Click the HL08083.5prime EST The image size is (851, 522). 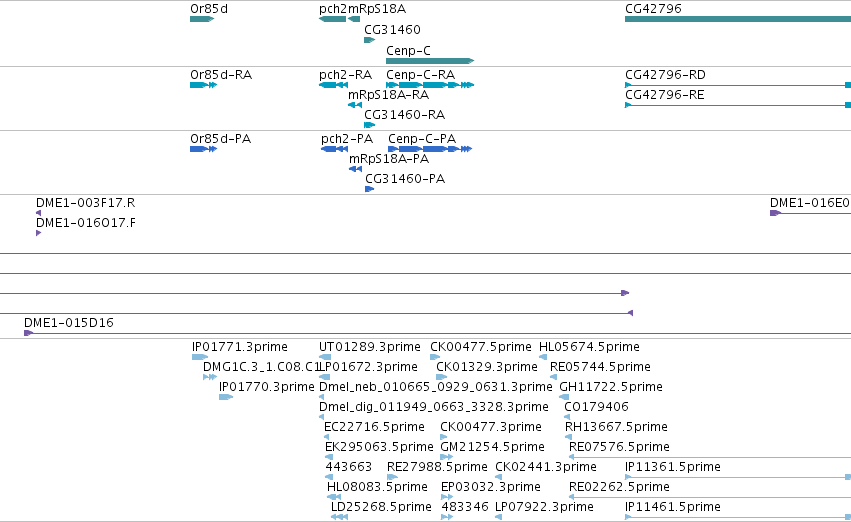[334, 497]
